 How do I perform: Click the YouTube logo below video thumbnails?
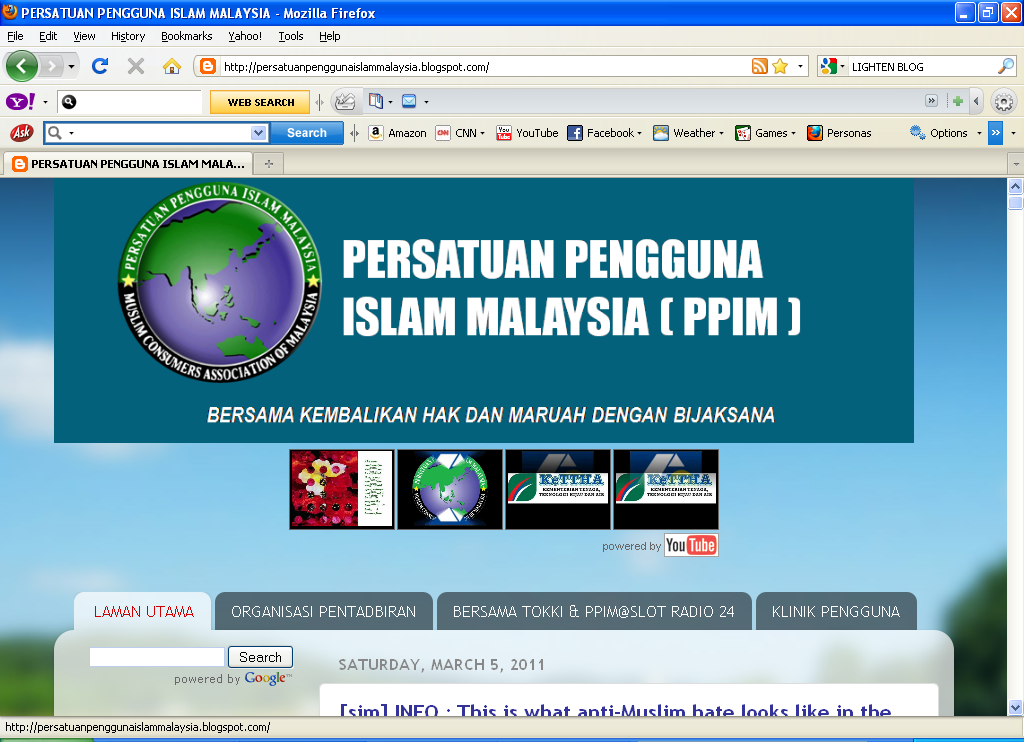tap(691, 545)
